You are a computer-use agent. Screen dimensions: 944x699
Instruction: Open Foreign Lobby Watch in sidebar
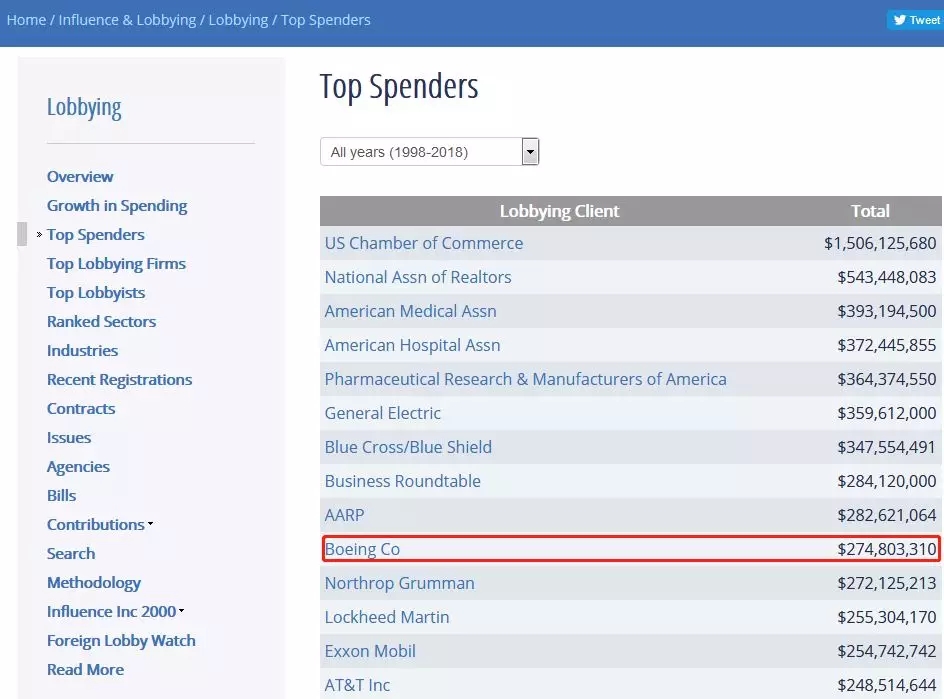[121, 641]
